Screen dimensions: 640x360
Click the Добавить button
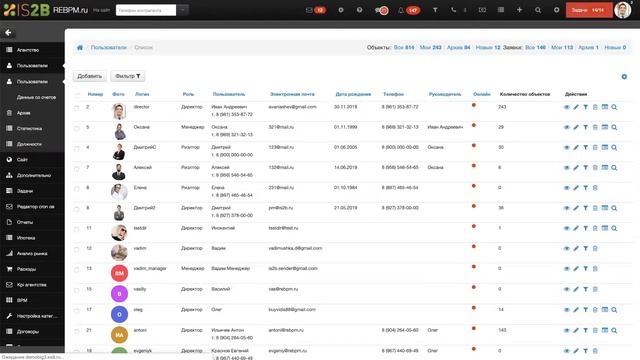pyautogui.click(x=89, y=76)
